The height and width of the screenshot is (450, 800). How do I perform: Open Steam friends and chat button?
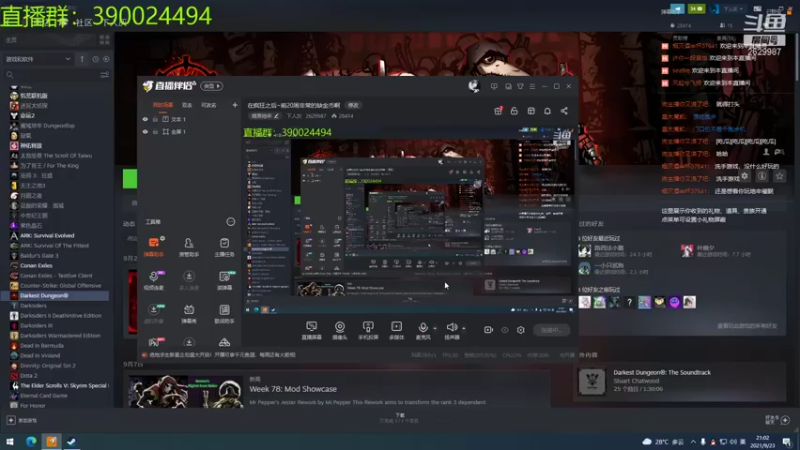pos(778,420)
